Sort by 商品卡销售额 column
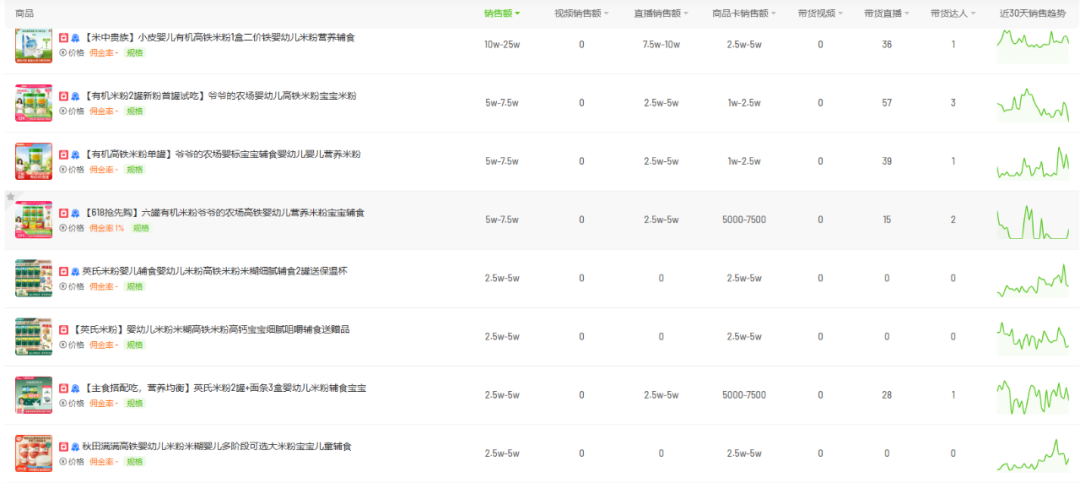This screenshot has width=1080, height=483. [x=746, y=13]
